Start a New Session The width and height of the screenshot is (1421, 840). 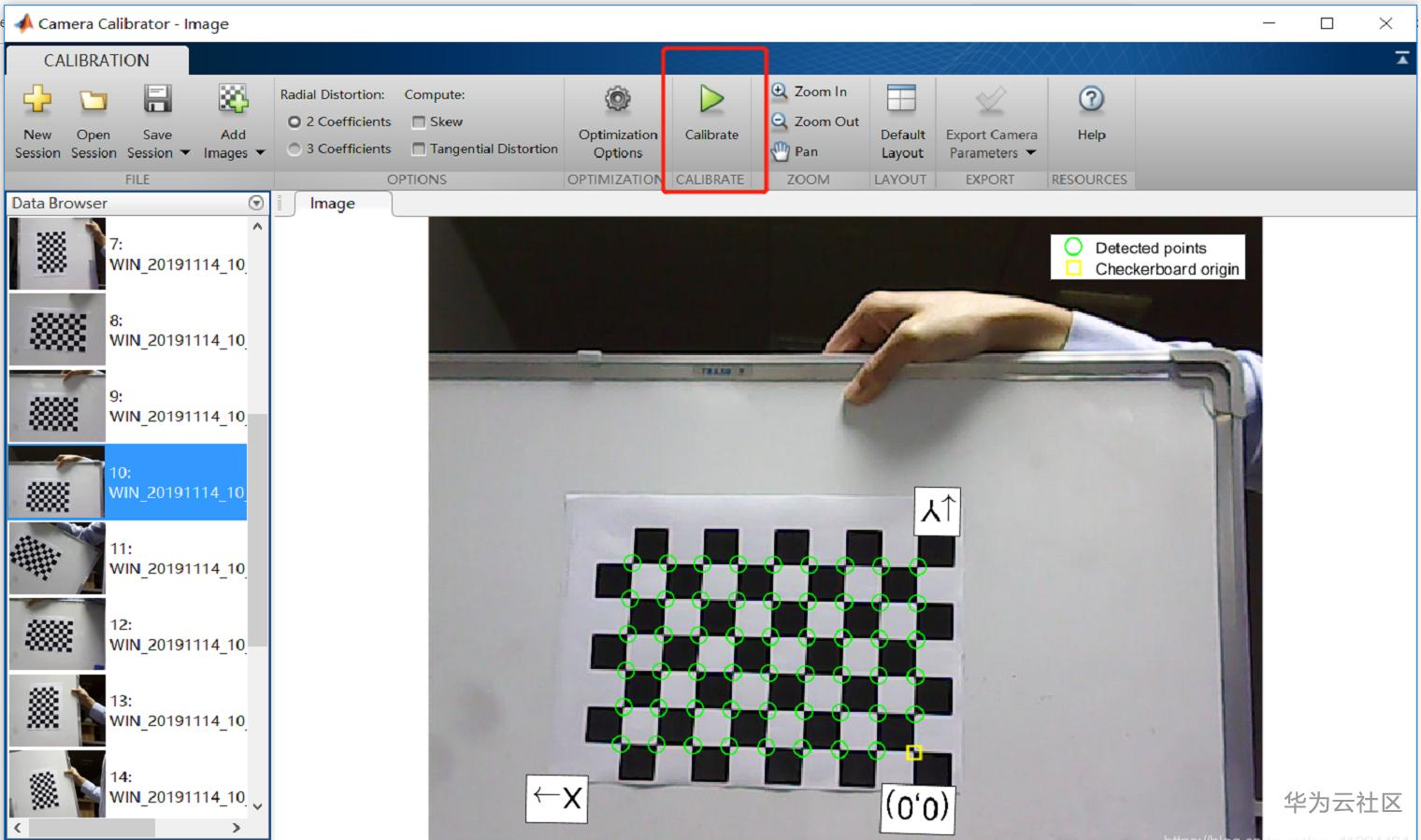37,121
